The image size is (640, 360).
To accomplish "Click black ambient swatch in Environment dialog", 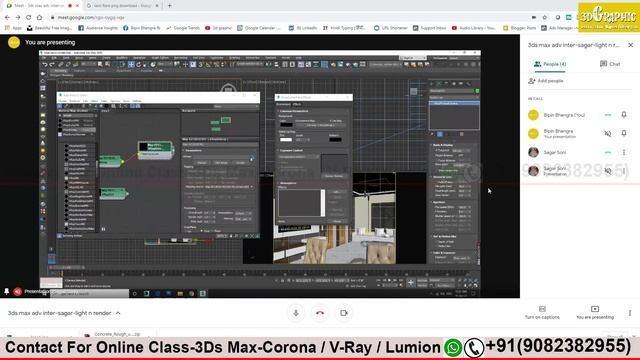I will coord(335,140).
